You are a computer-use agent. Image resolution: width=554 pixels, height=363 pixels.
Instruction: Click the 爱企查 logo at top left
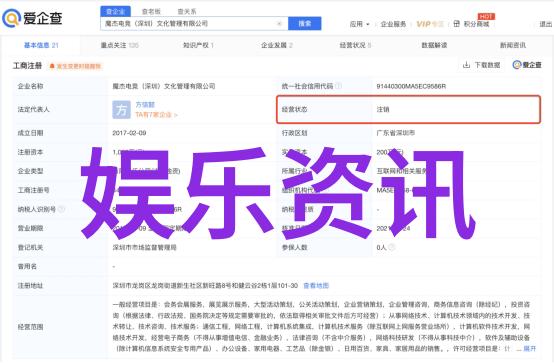coord(33,18)
